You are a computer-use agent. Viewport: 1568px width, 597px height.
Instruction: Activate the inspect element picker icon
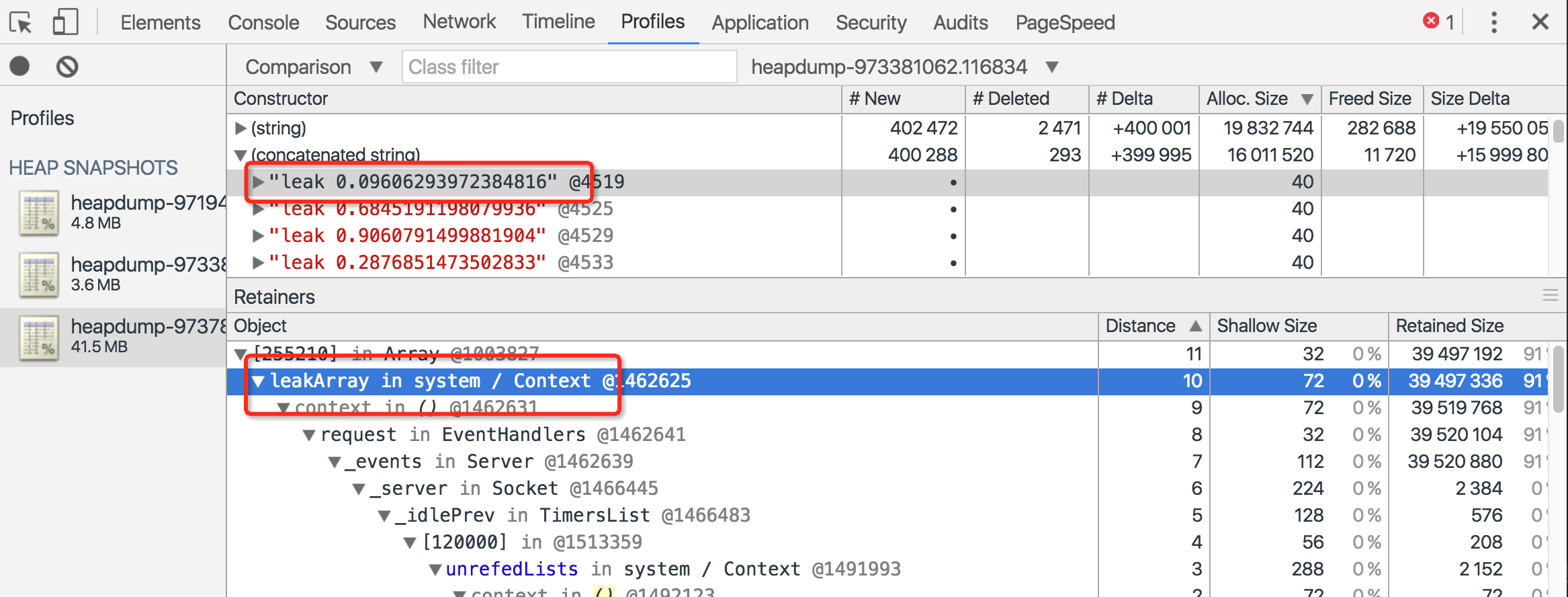click(x=21, y=23)
